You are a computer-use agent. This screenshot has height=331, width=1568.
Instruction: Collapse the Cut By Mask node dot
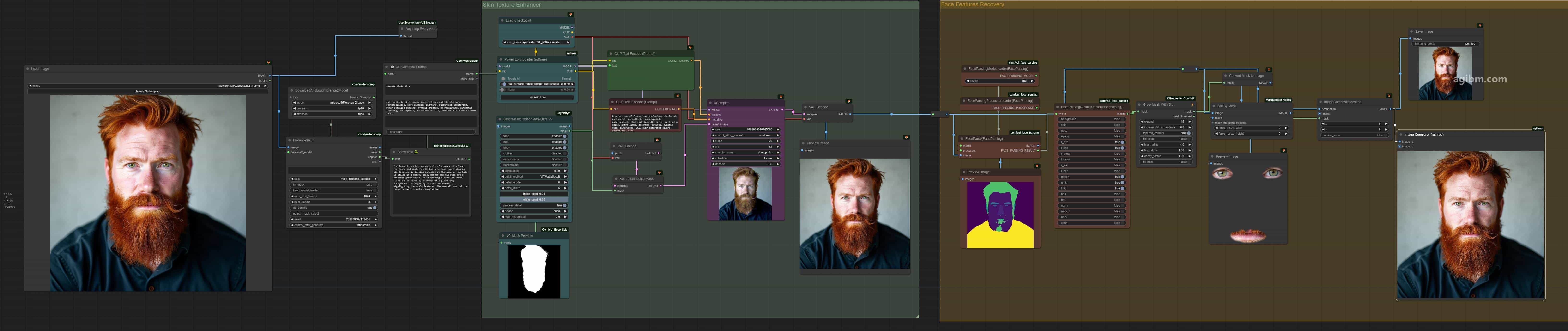coord(1214,106)
